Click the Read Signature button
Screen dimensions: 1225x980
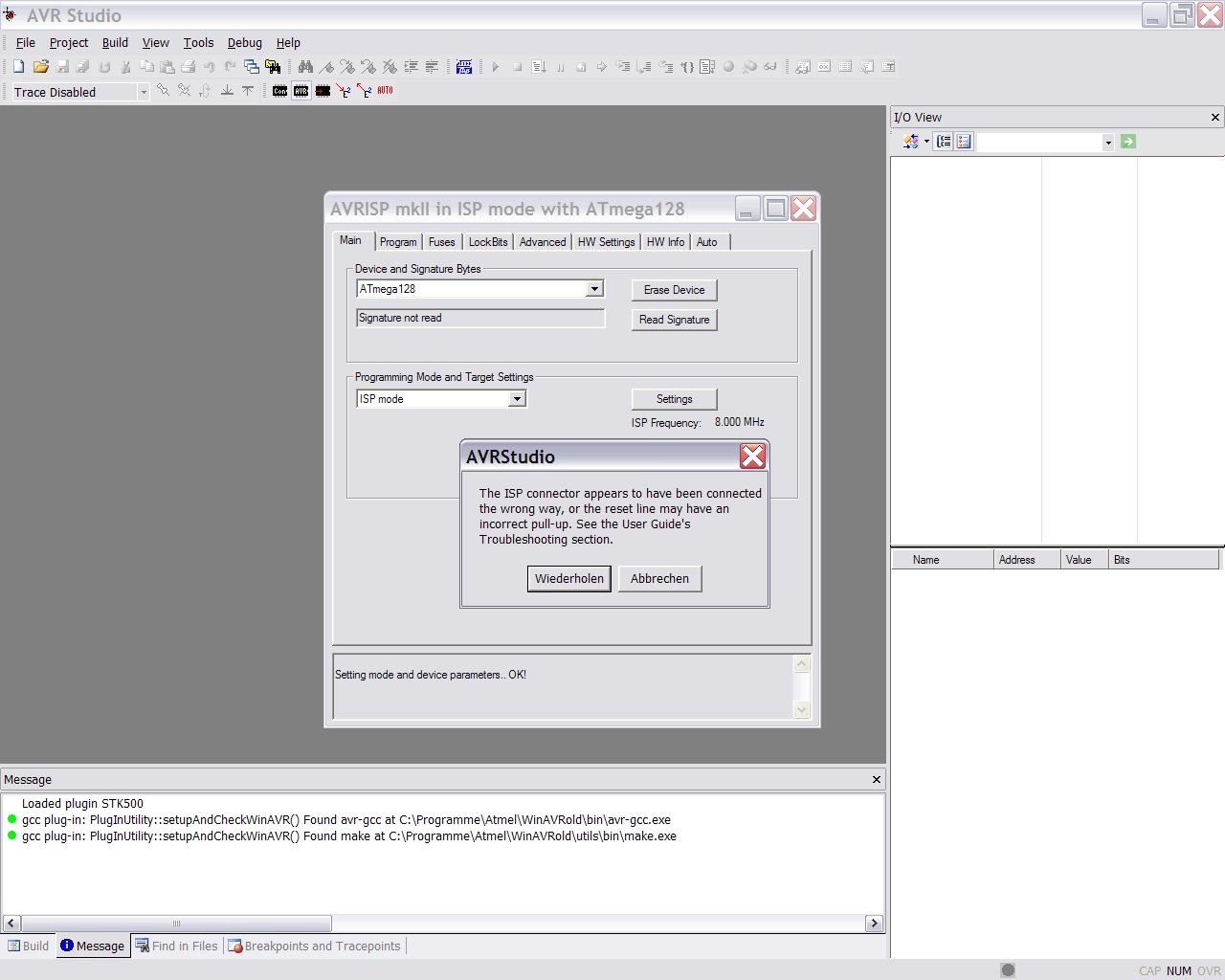click(x=674, y=320)
